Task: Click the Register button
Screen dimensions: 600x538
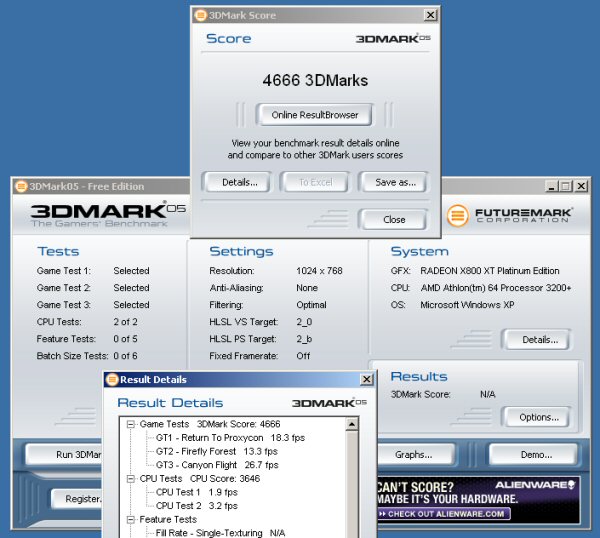Action: pos(77,499)
